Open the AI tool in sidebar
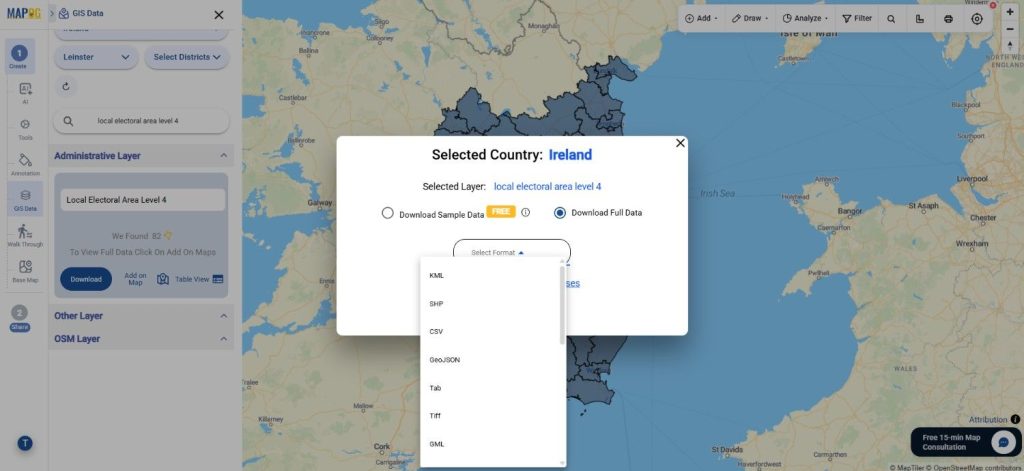Image resolution: width=1024 pixels, height=471 pixels. [25, 93]
